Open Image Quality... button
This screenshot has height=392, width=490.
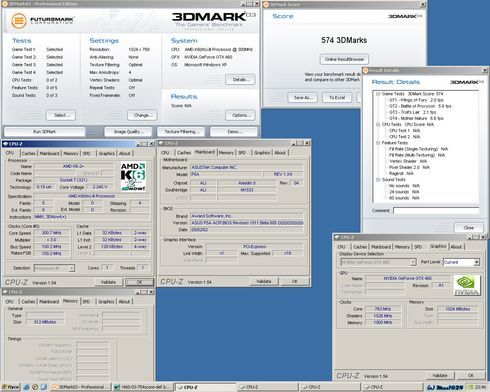coord(128,132)
